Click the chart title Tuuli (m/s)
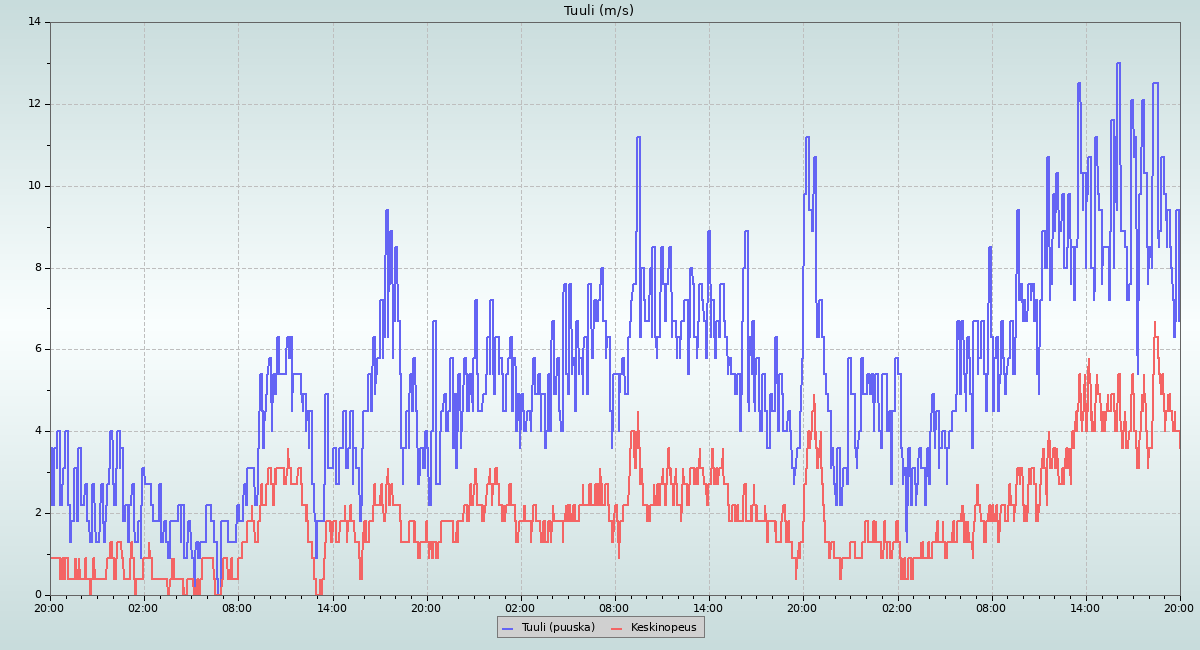 598,11
